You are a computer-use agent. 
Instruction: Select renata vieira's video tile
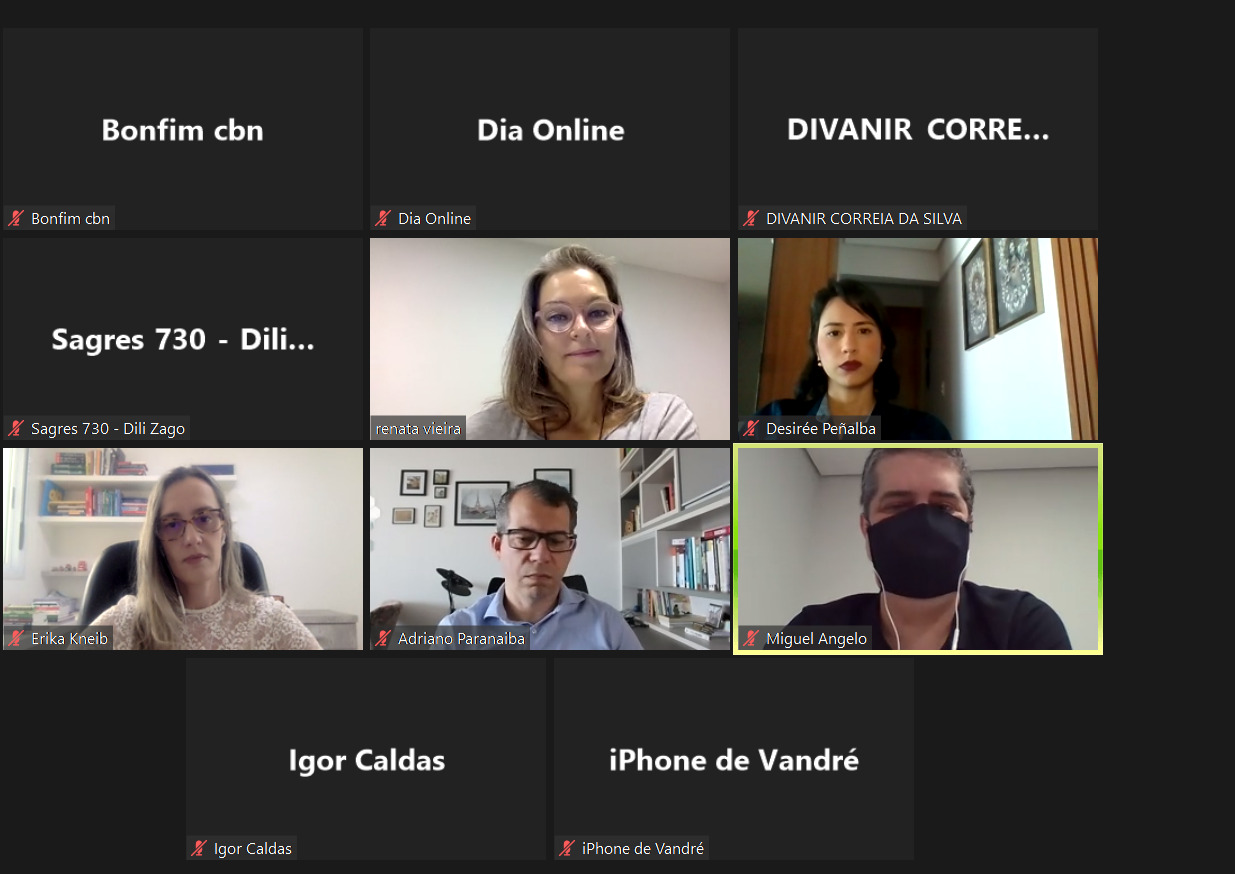click(x=550, y=339)
